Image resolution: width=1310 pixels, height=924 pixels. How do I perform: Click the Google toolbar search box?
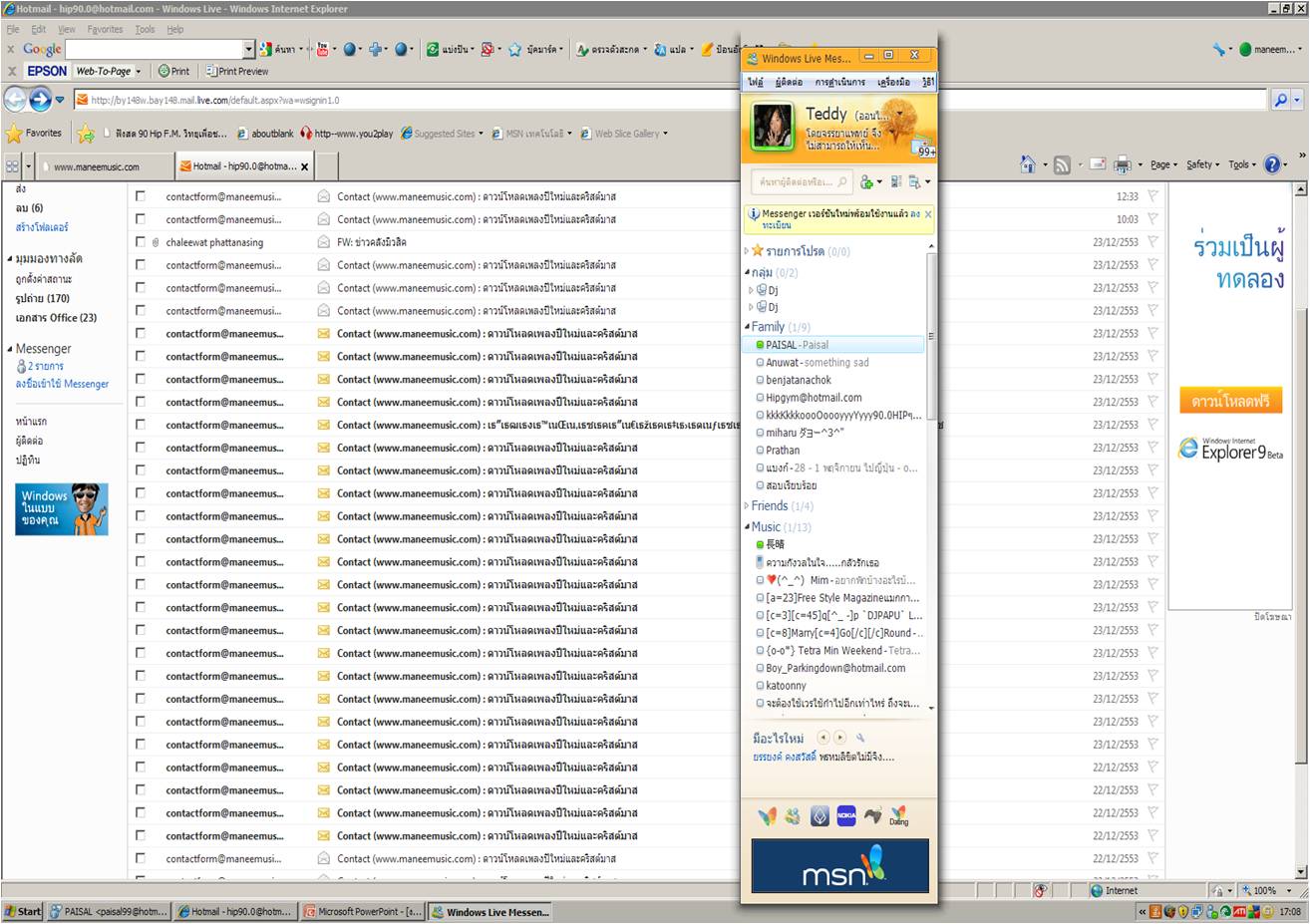click(155, 49)
